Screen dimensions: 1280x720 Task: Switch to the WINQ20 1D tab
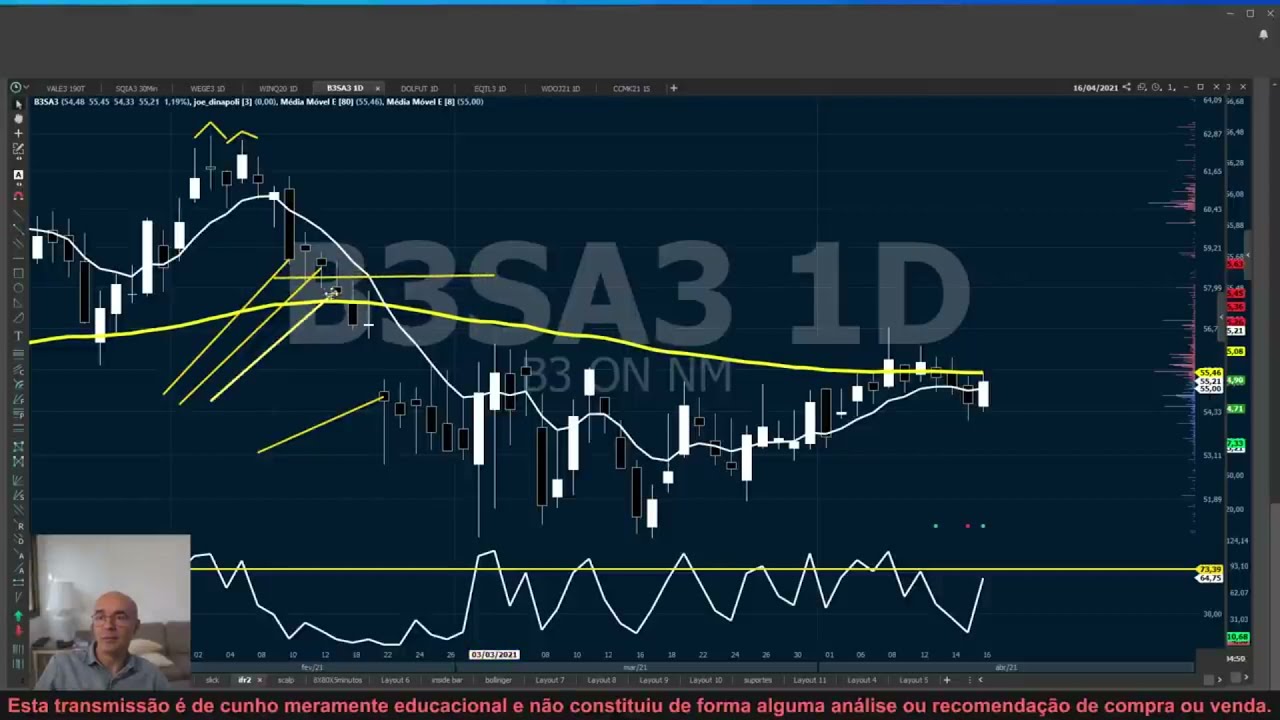[x=278, y=88]
